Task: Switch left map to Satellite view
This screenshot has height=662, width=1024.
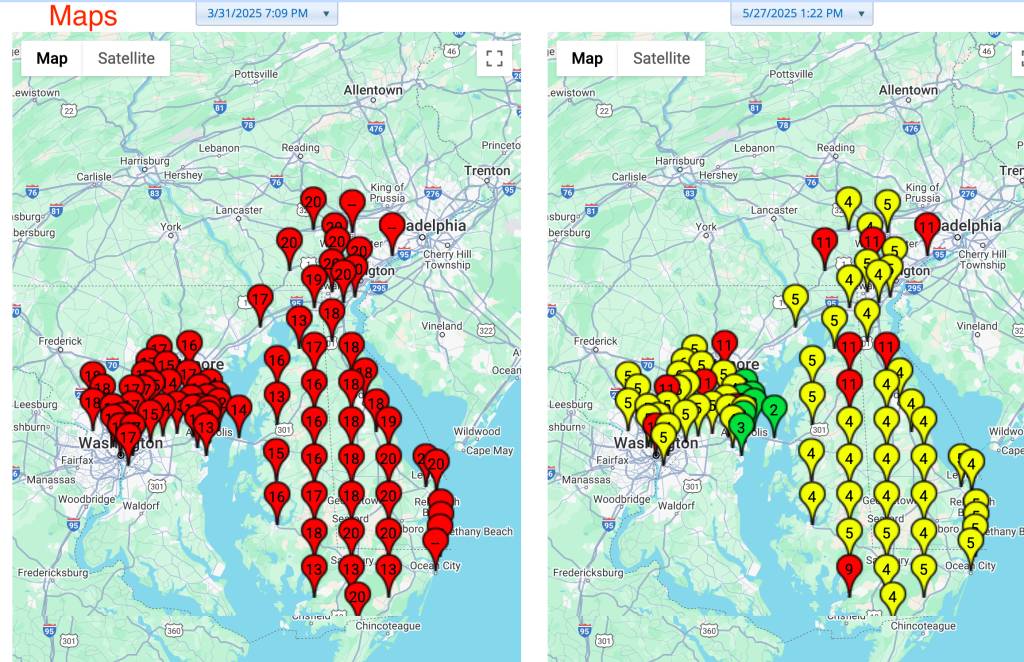Action: pyautogui.click(x=126, y=58)
